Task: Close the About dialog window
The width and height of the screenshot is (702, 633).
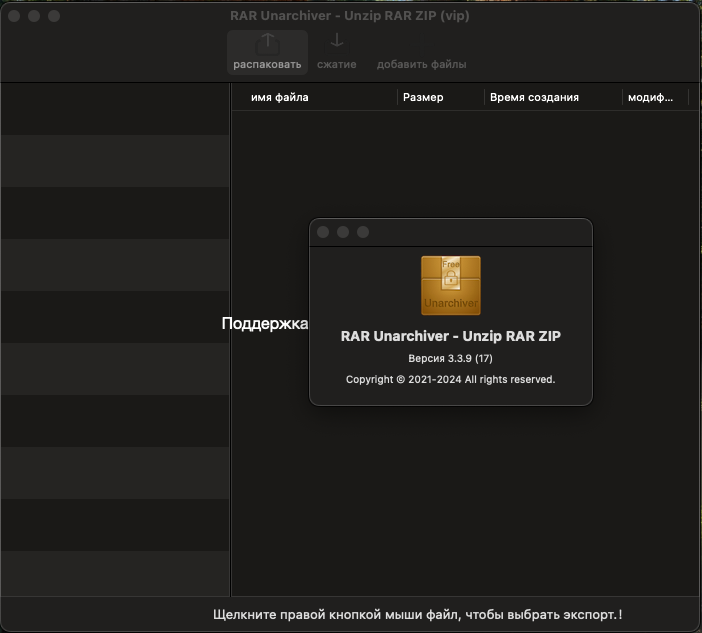Action: [x=323, y=232]
